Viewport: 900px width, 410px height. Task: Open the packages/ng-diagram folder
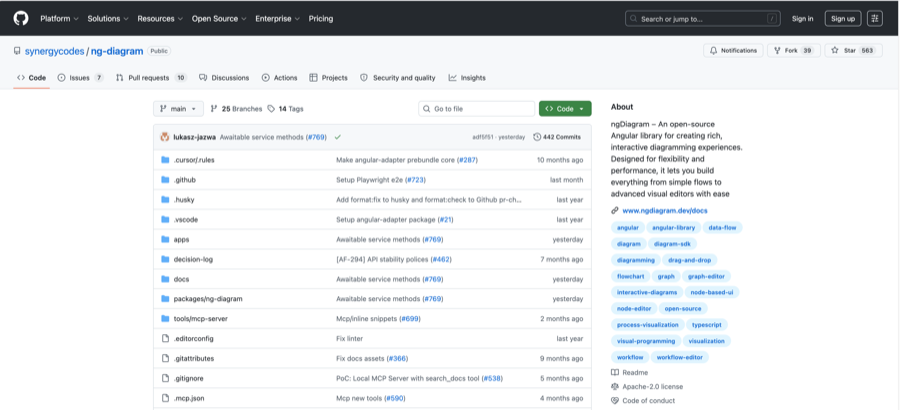208,299
